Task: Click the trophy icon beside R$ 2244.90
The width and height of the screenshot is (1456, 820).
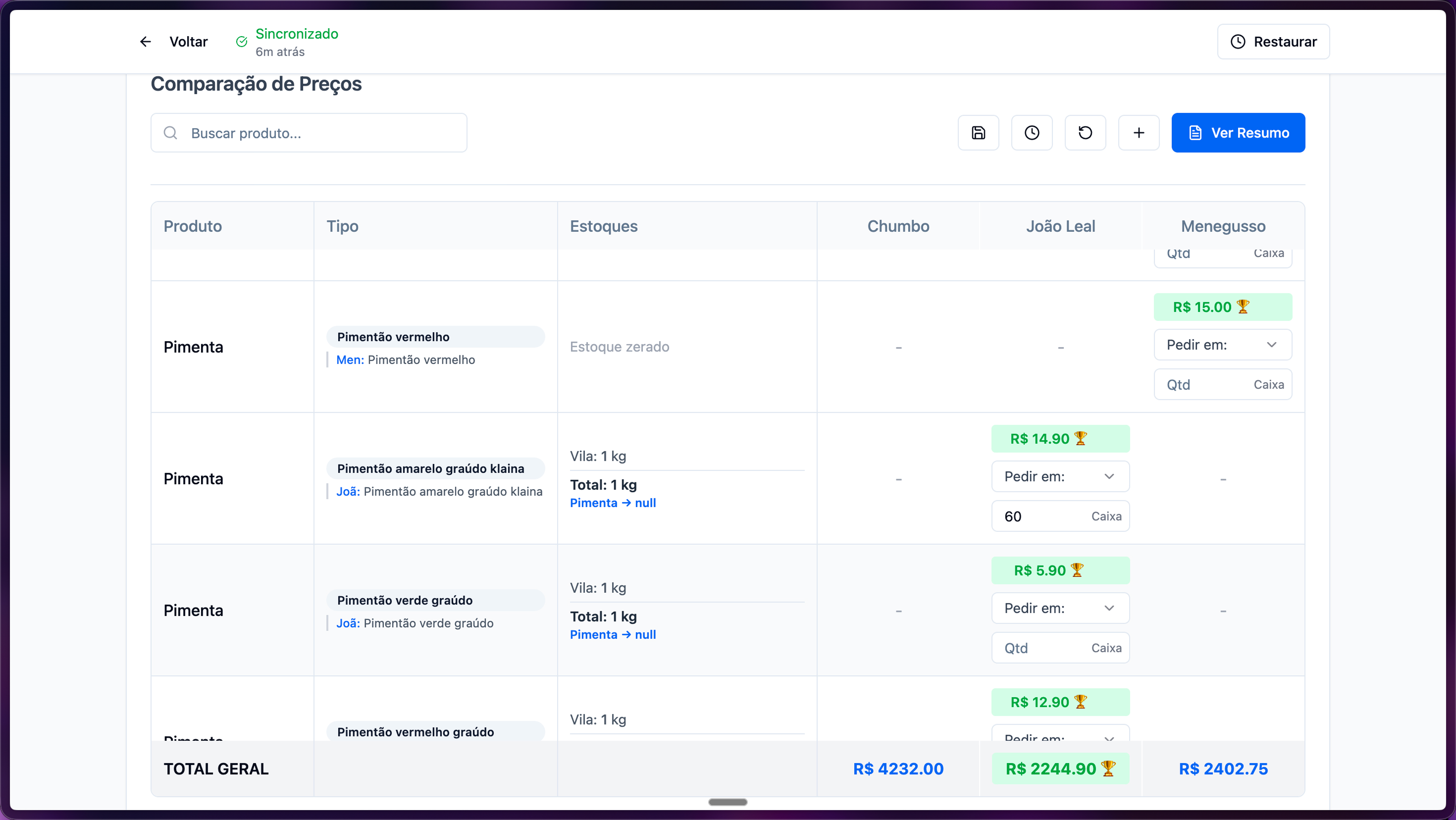Action: pyautogui.click(x=1108, y=768)
